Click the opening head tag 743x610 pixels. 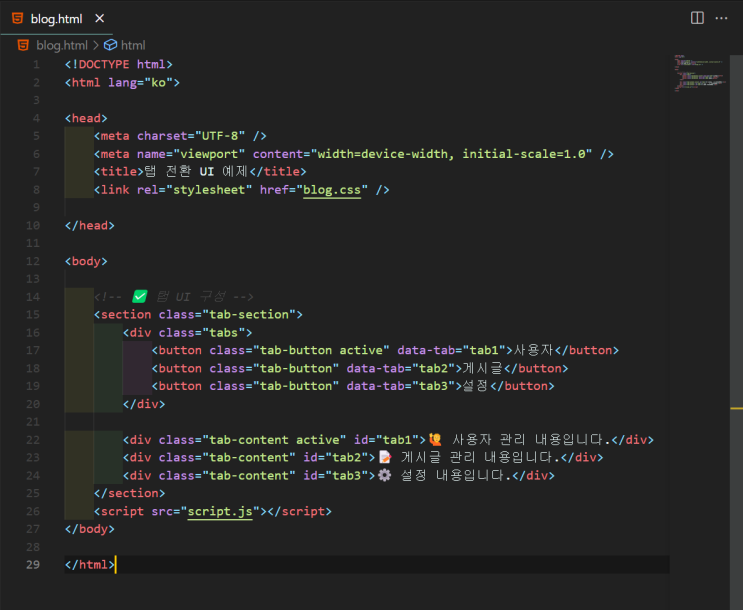point(86,118)
